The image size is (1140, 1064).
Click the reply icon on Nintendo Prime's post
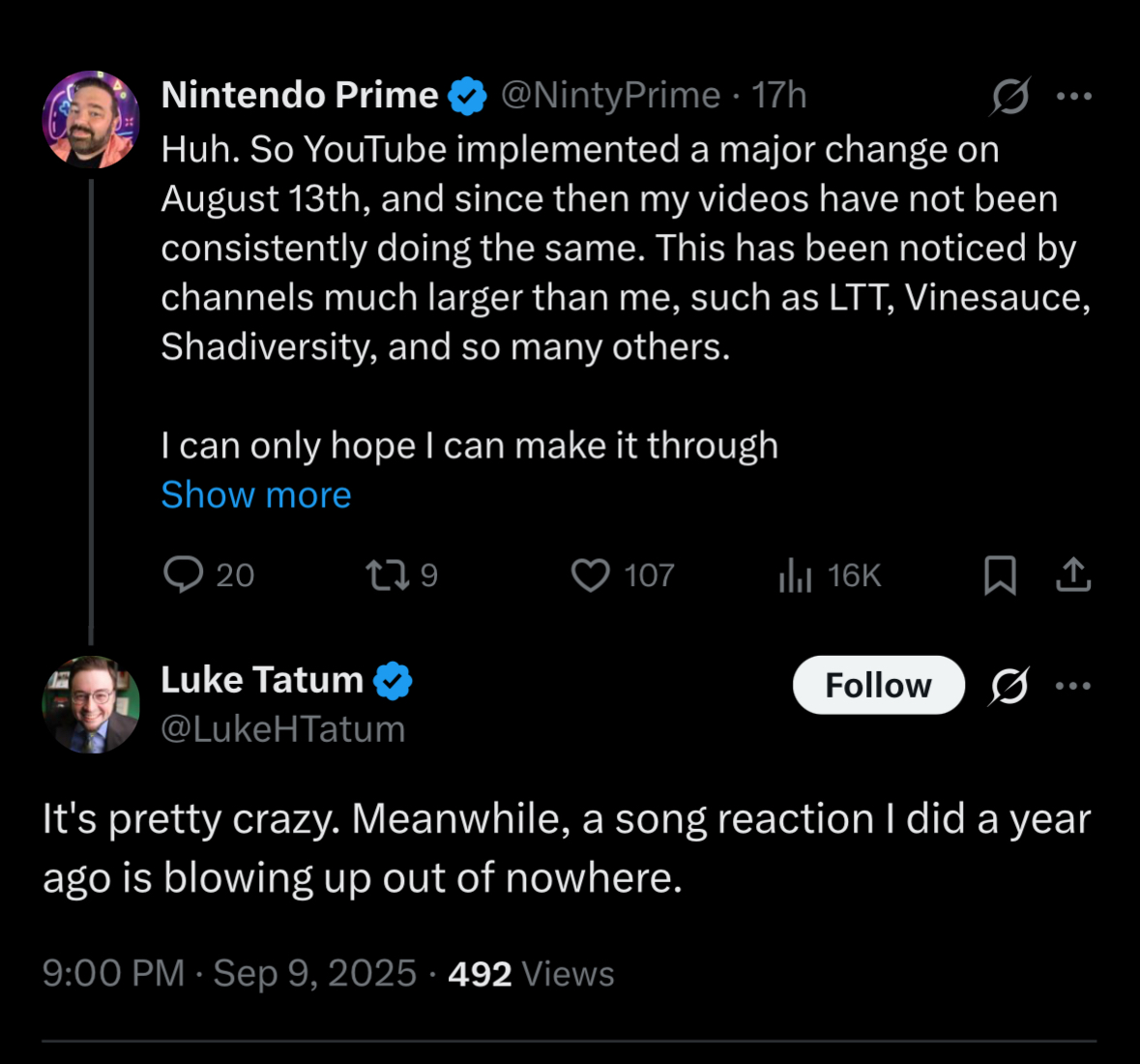(x=184, y=575)
